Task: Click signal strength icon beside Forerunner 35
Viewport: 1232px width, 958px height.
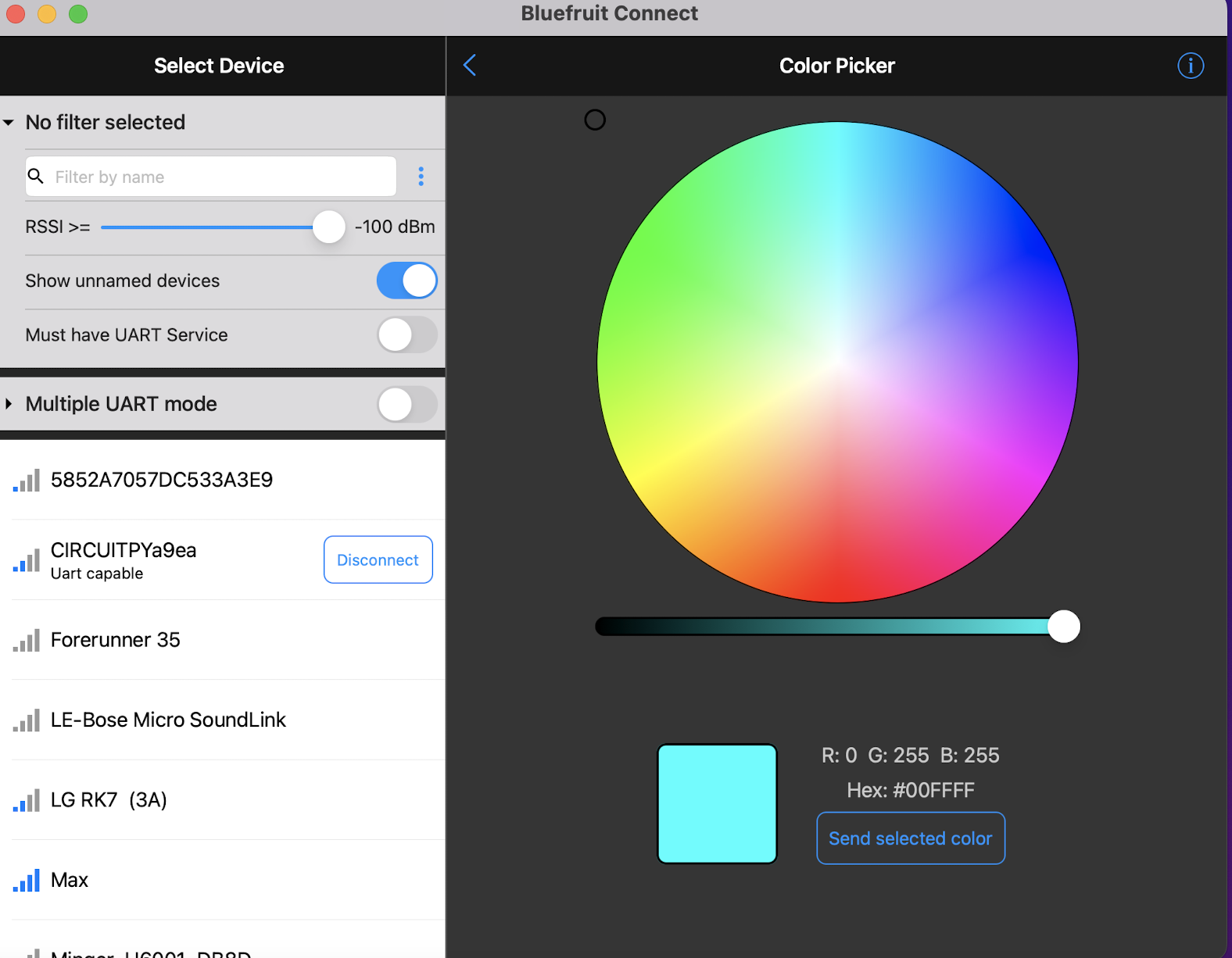Action: [x=27, y=641]
